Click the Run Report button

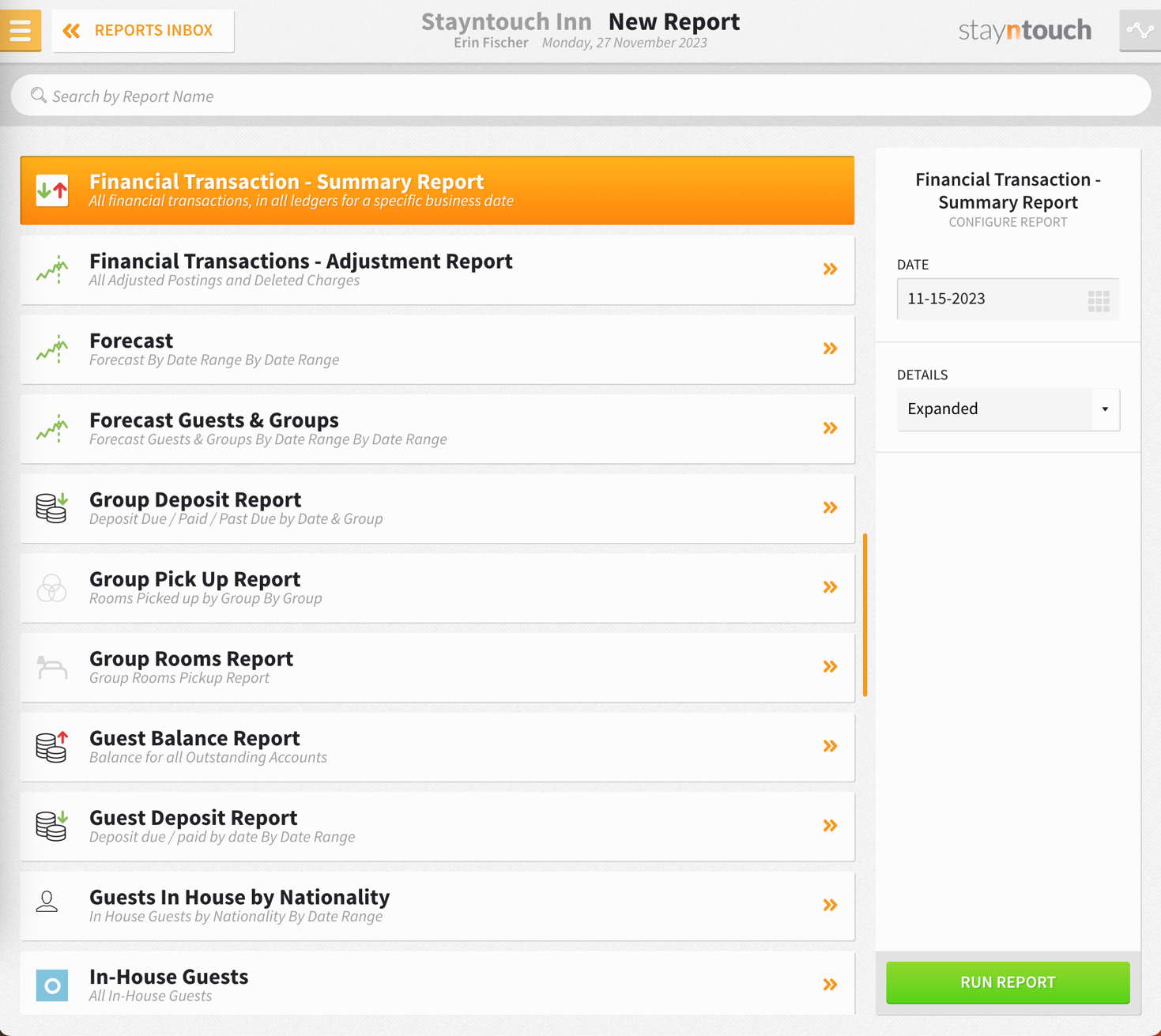click(1008, 982)
